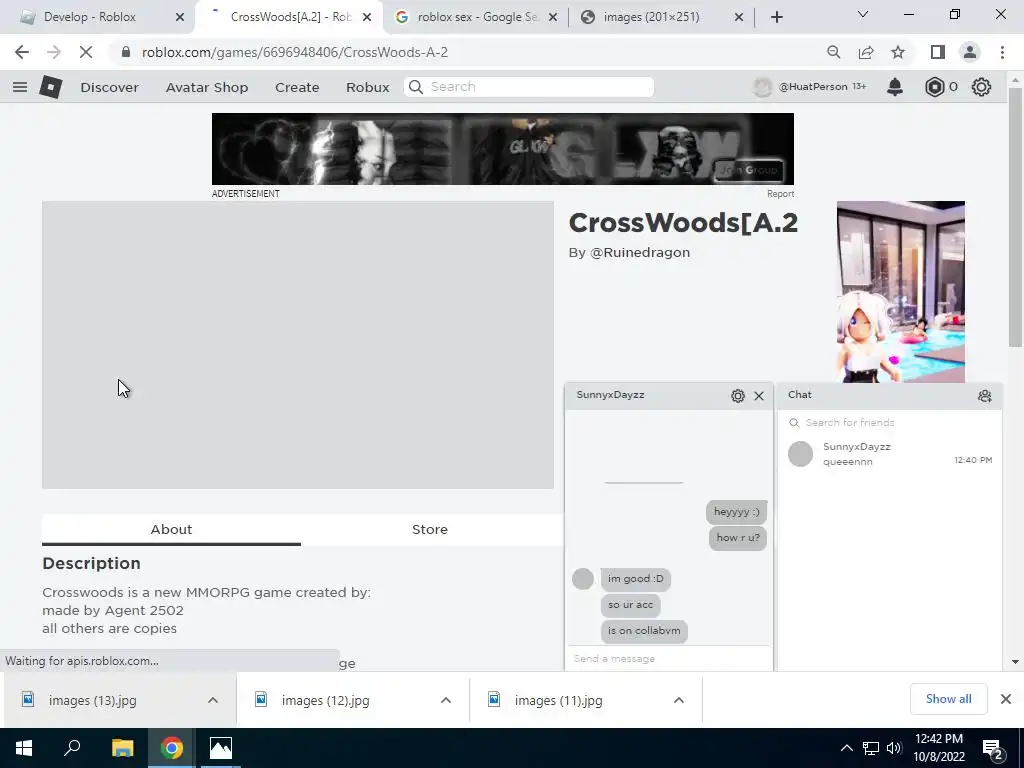Image resolution: width=1024 pixels, height=768 pixels.
Task: Close the roblox Google search tab
Action: (552, 18)
